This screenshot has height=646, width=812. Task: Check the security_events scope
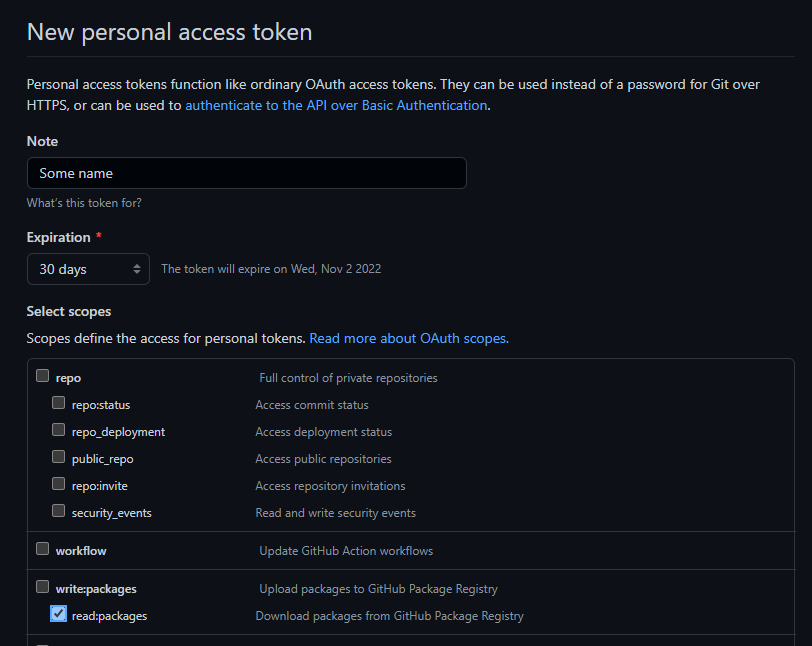[x=59, y=510]
